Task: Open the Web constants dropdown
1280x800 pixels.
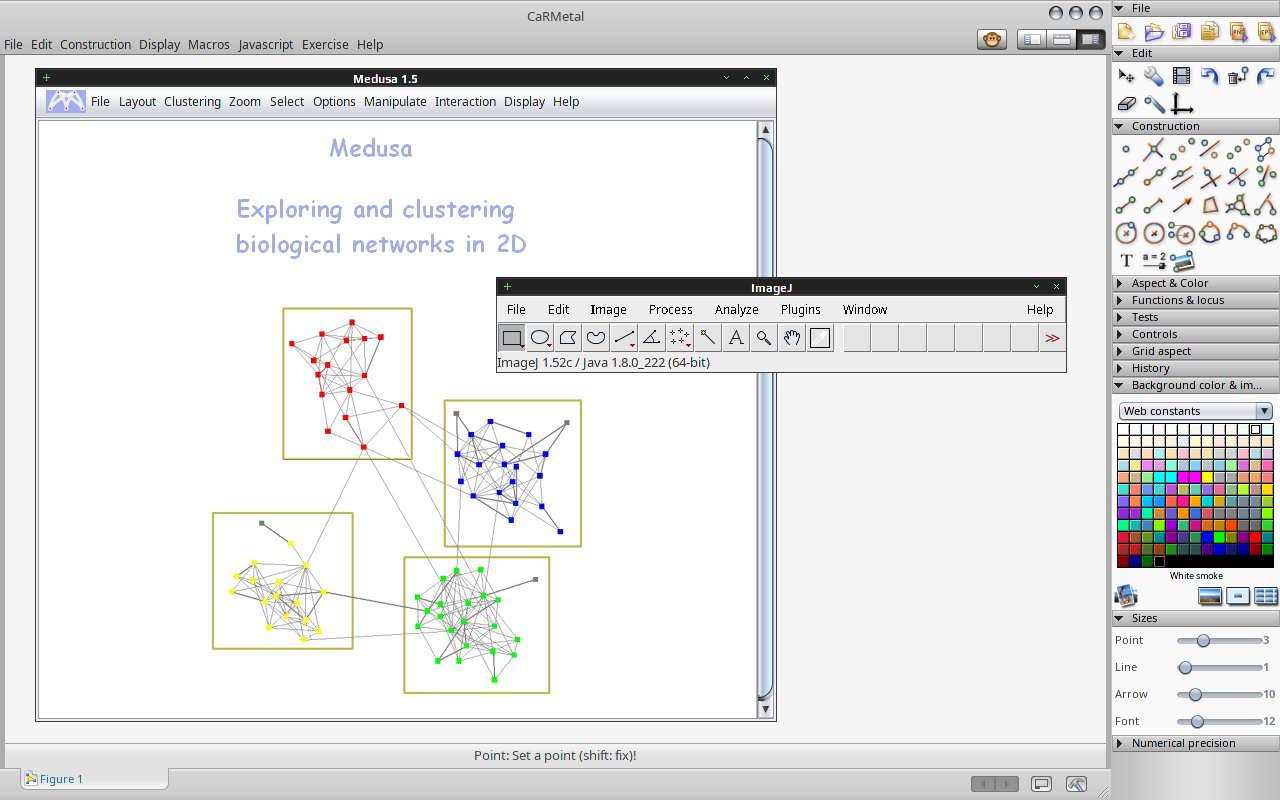Action: 1195,411
